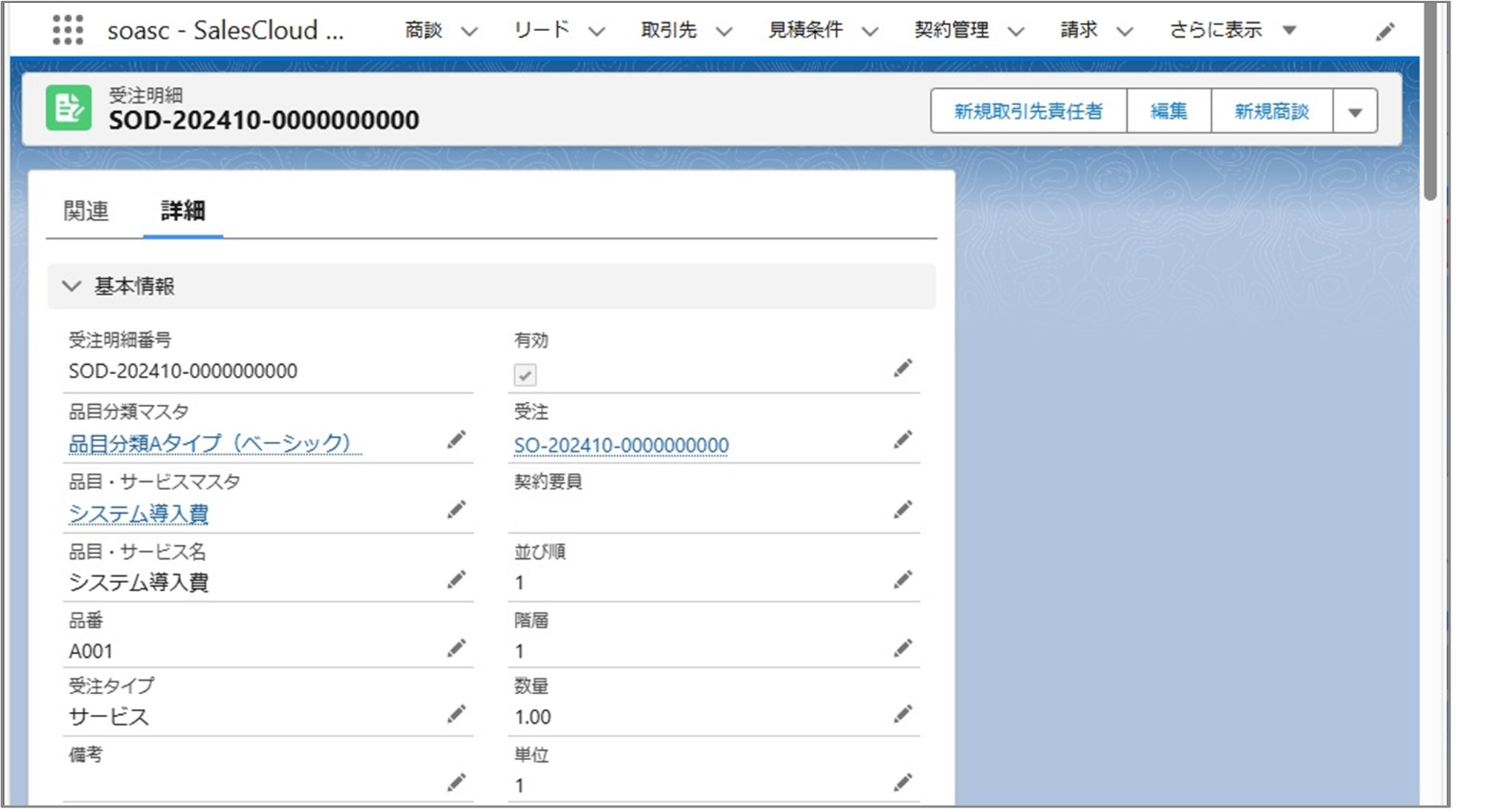1504x812 pixels.
Task: Click the pencil icon beside 数量
Action: tap(902, 713)
